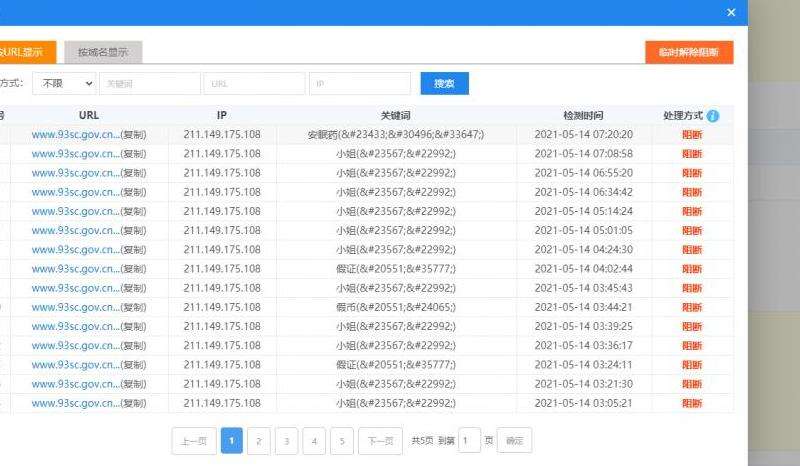Click the URL column header
The height and width of the screenshot is (466, 800).
pos(89,115)
